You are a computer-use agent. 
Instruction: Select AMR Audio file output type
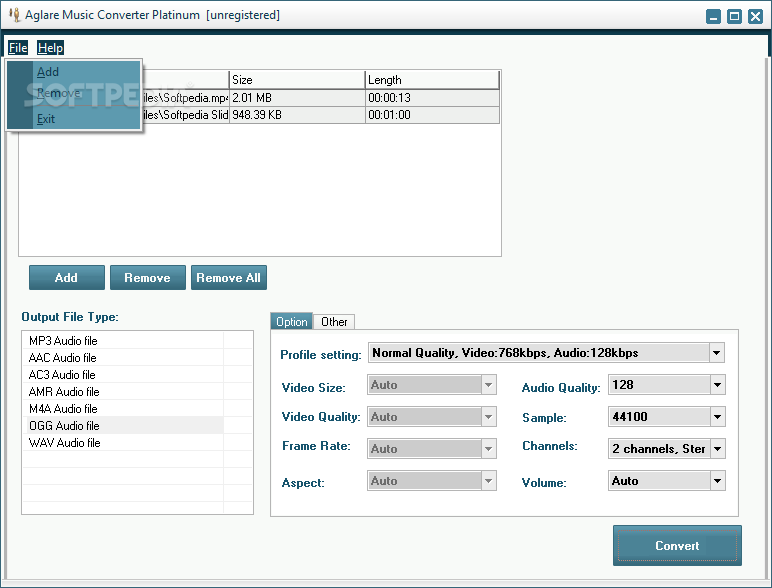pos(123,392)
